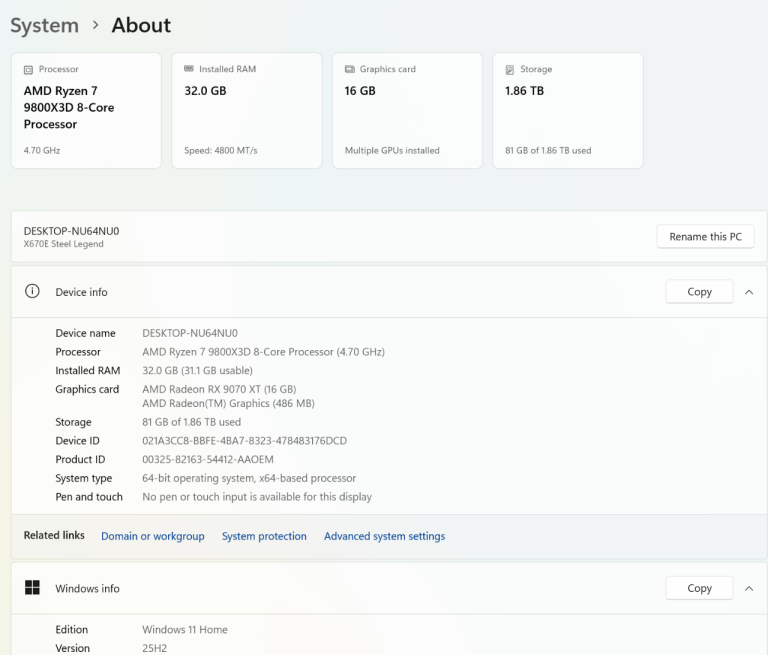This screenshot has width=768, height=655.
Task: Open Advanced system settings link
Action: click(x=384, y=536)
